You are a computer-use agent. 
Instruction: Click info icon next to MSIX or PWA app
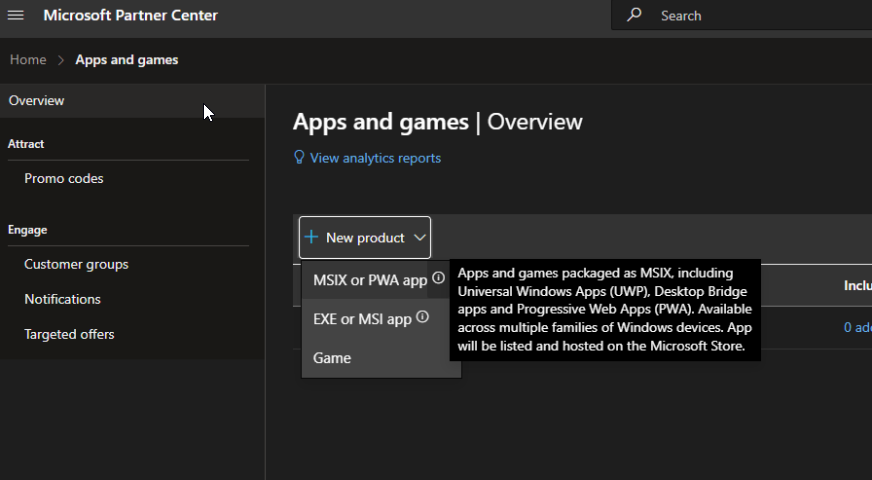coord(439,279)
